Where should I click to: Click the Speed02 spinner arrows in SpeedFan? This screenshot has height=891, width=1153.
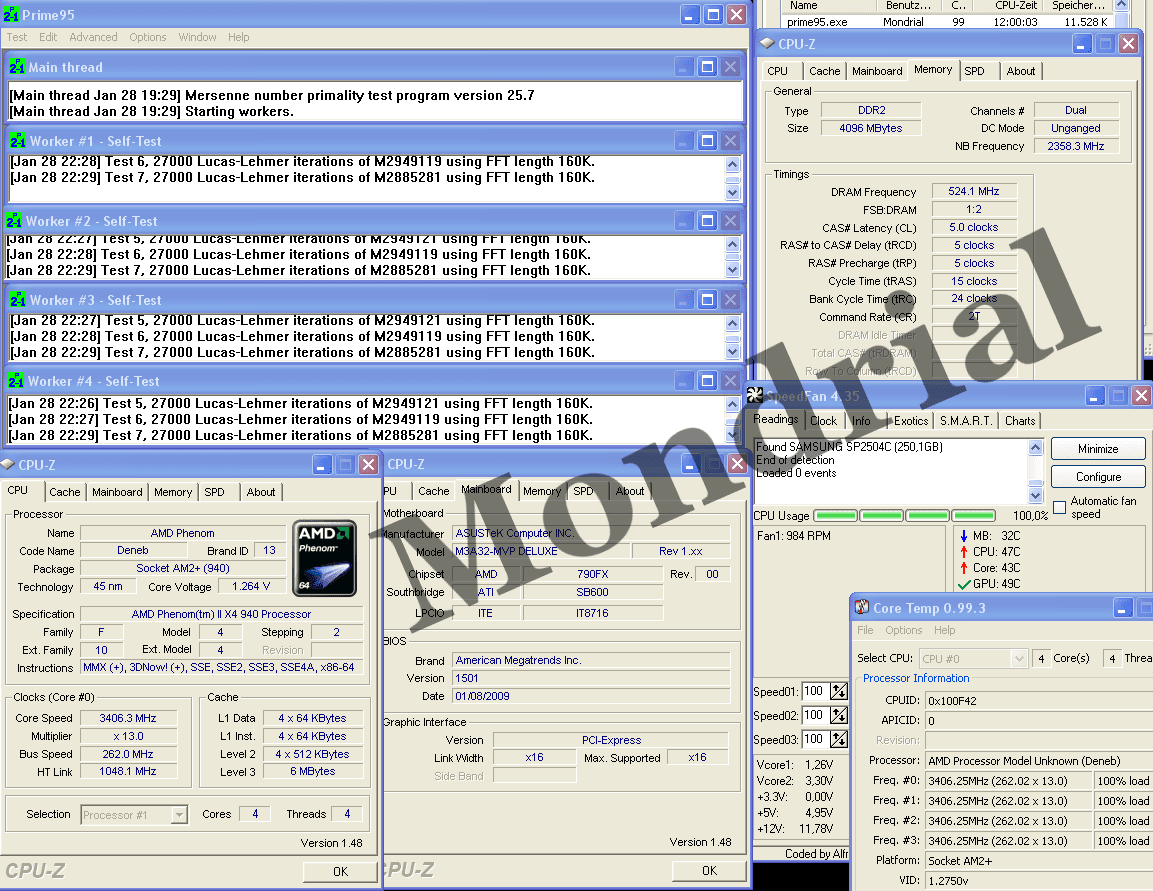[839, 715]
